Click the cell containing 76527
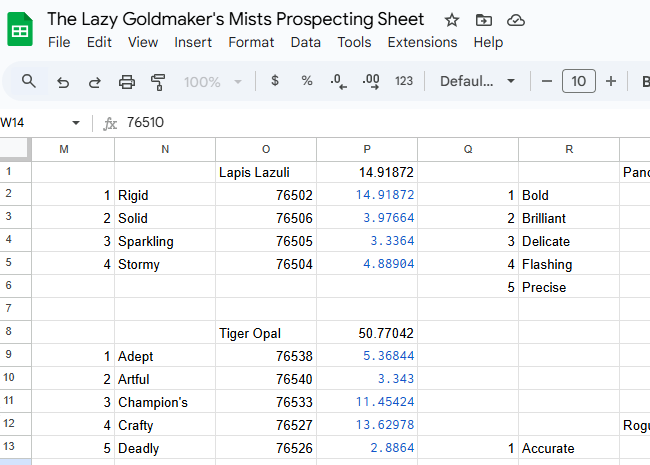Image resolution: width=650 pixels, height=465 pixels. (266, 425)
